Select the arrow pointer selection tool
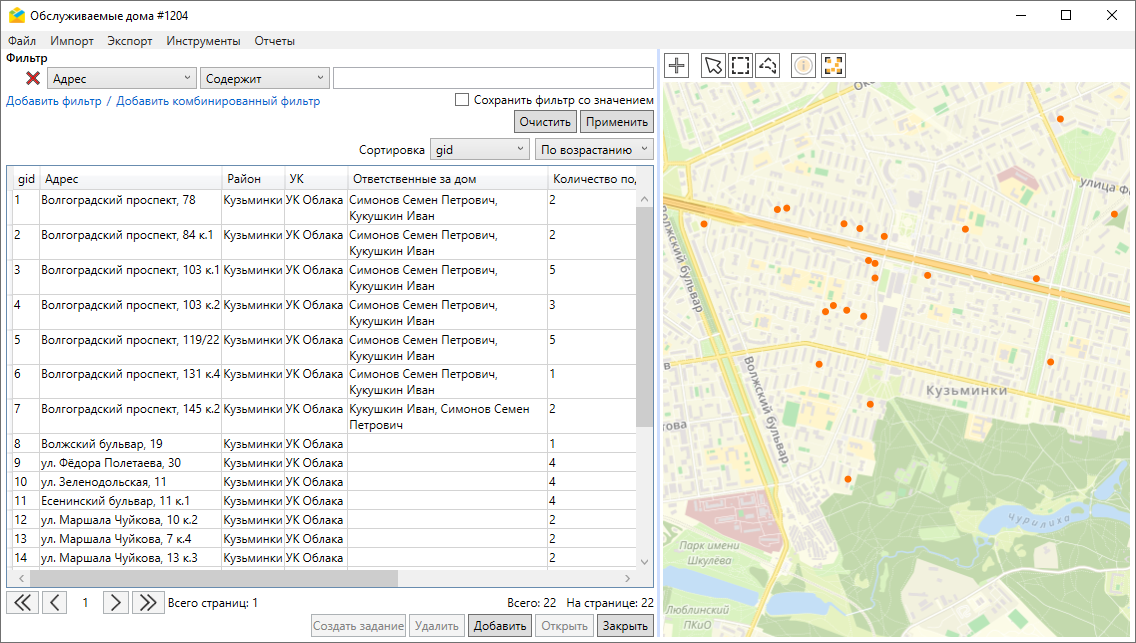Image resolution: width=1136 pixels, height=643 pixels. (713, 66)
